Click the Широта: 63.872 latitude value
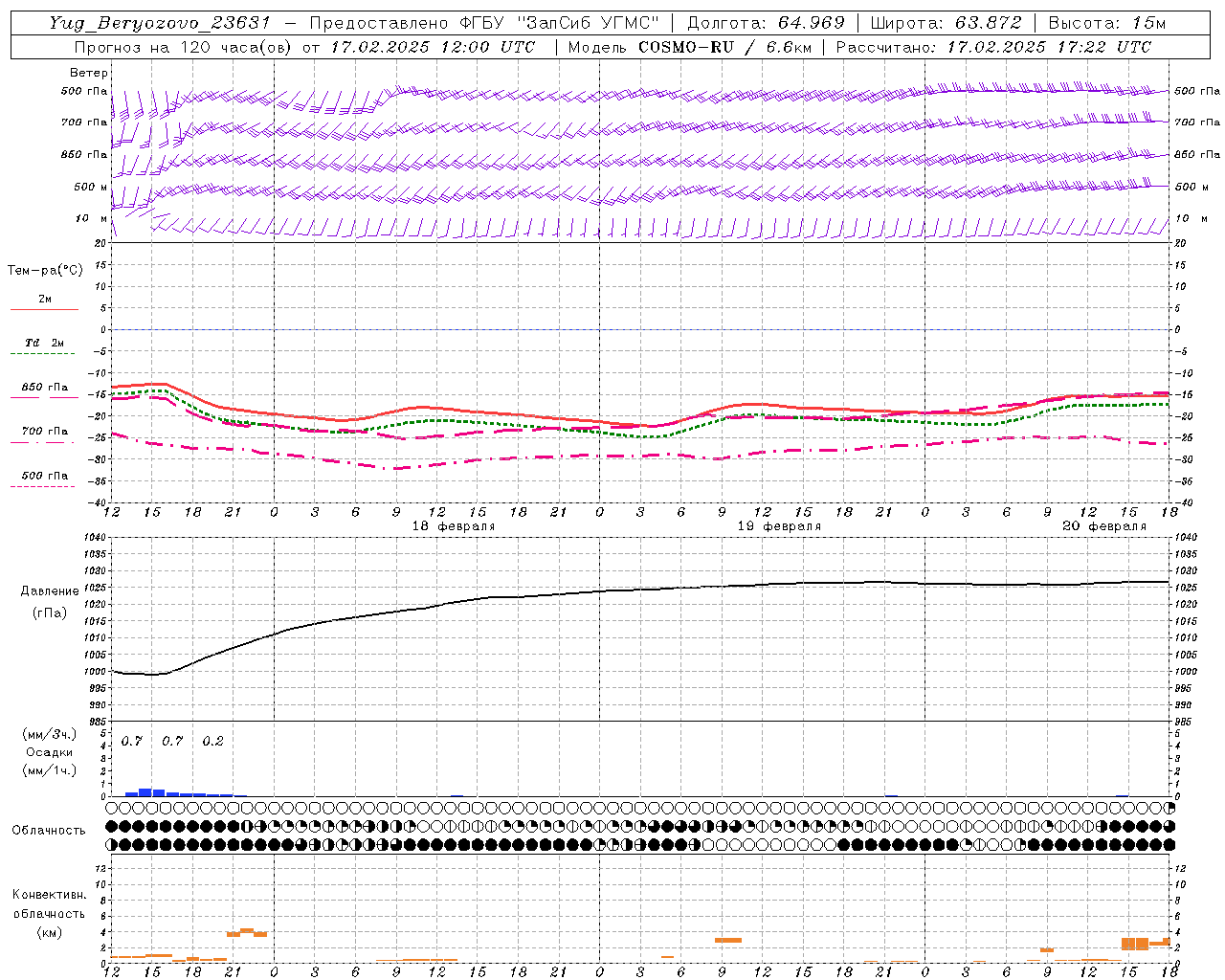The height and width of the screenshot is (980, 1225). 946,23
